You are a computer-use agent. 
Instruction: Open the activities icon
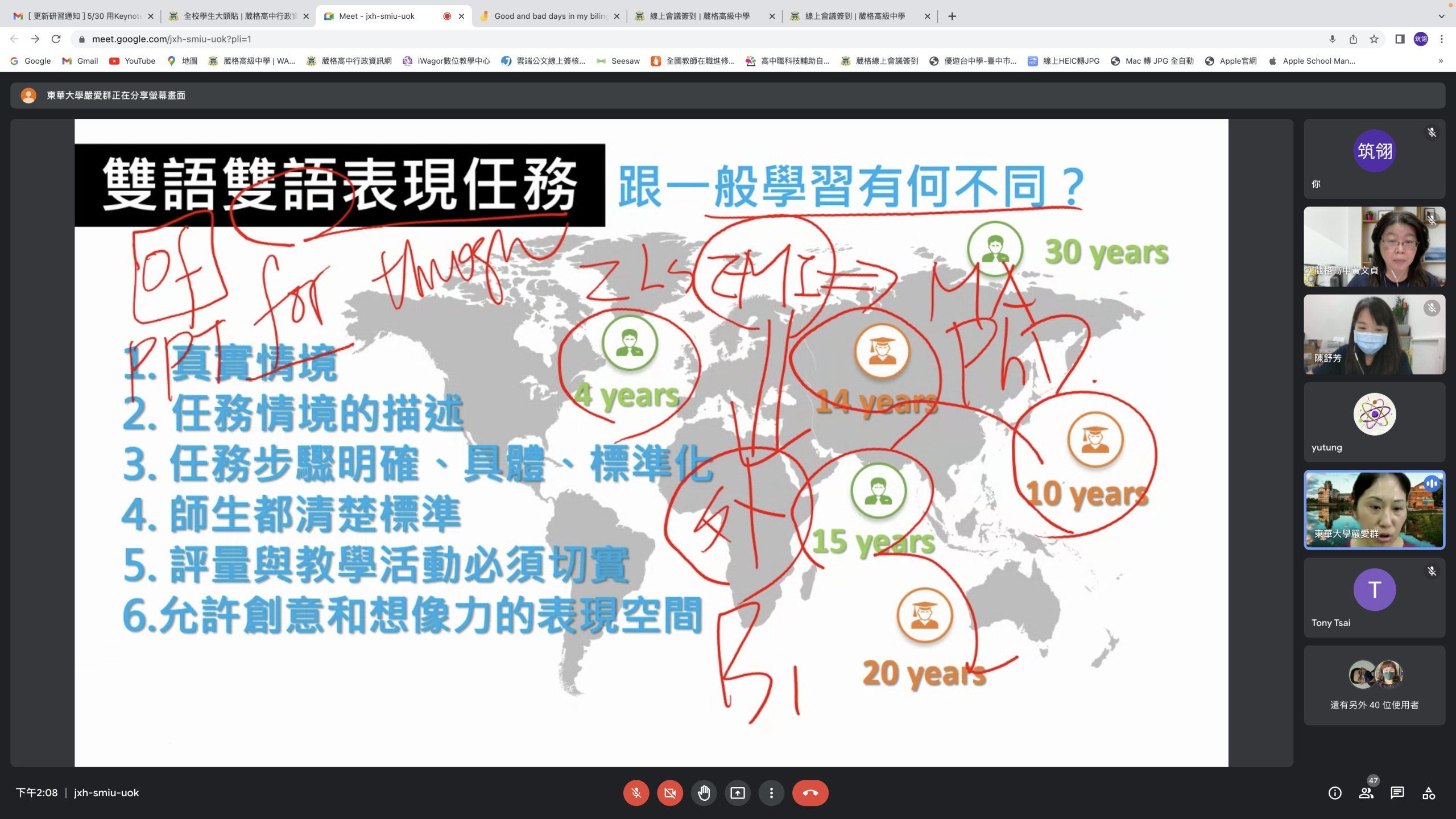pos(1429,793)
